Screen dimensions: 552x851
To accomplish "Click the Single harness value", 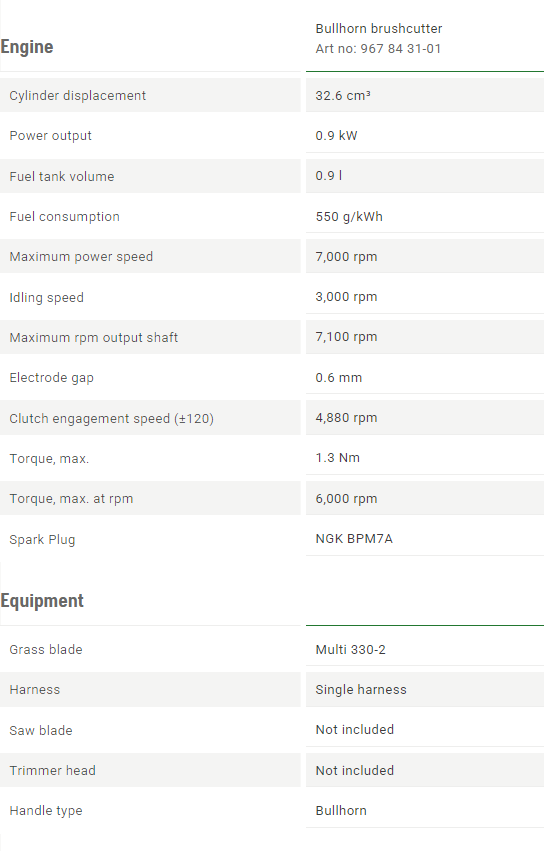I will (x=361, y=690).
